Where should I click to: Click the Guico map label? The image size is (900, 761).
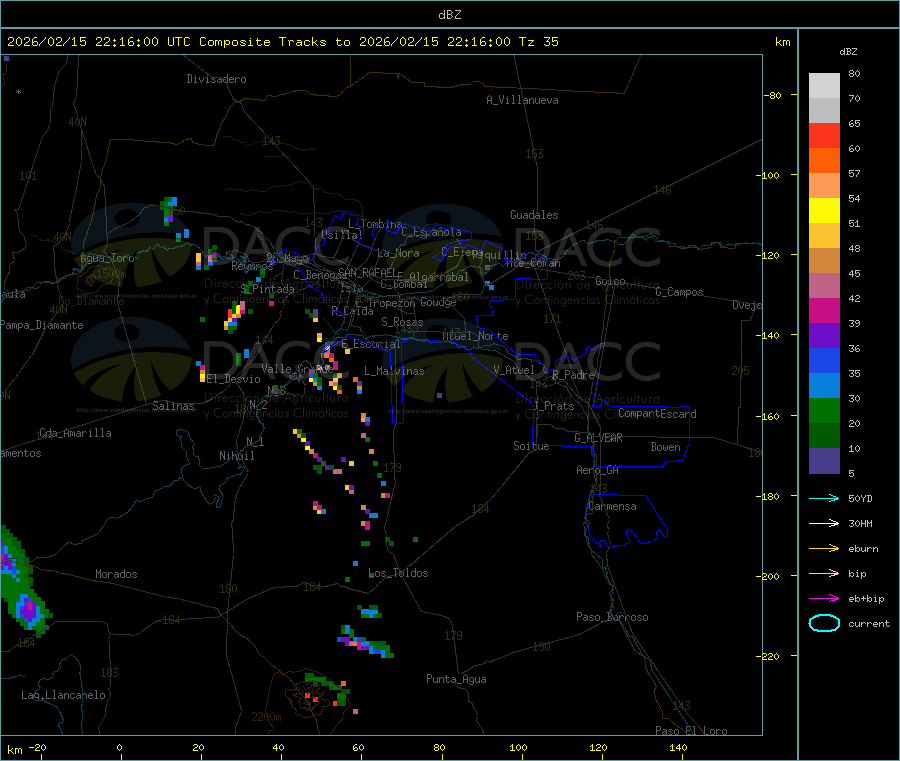(x=610, y=281)
